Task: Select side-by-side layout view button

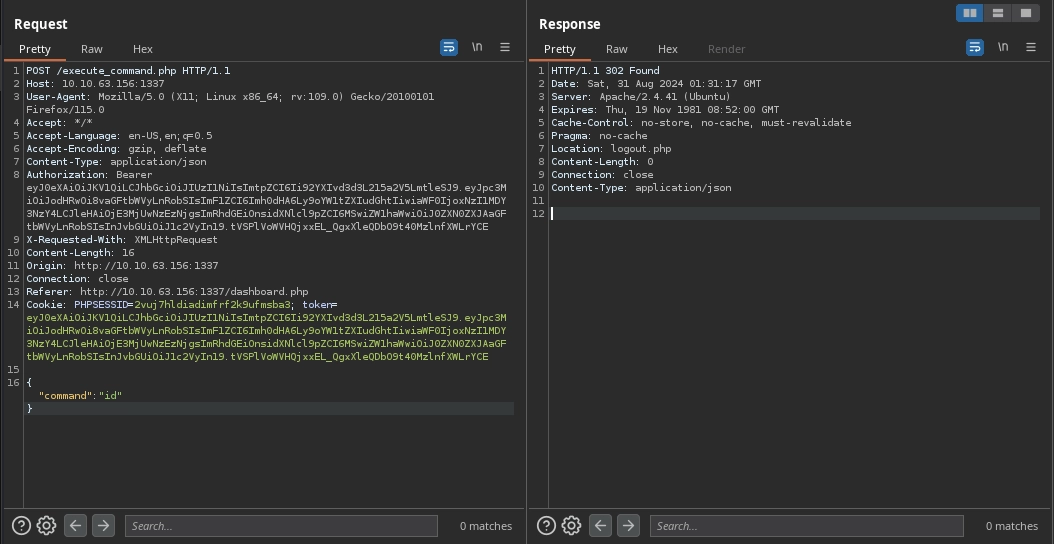Action: click(x=969, y=13)
